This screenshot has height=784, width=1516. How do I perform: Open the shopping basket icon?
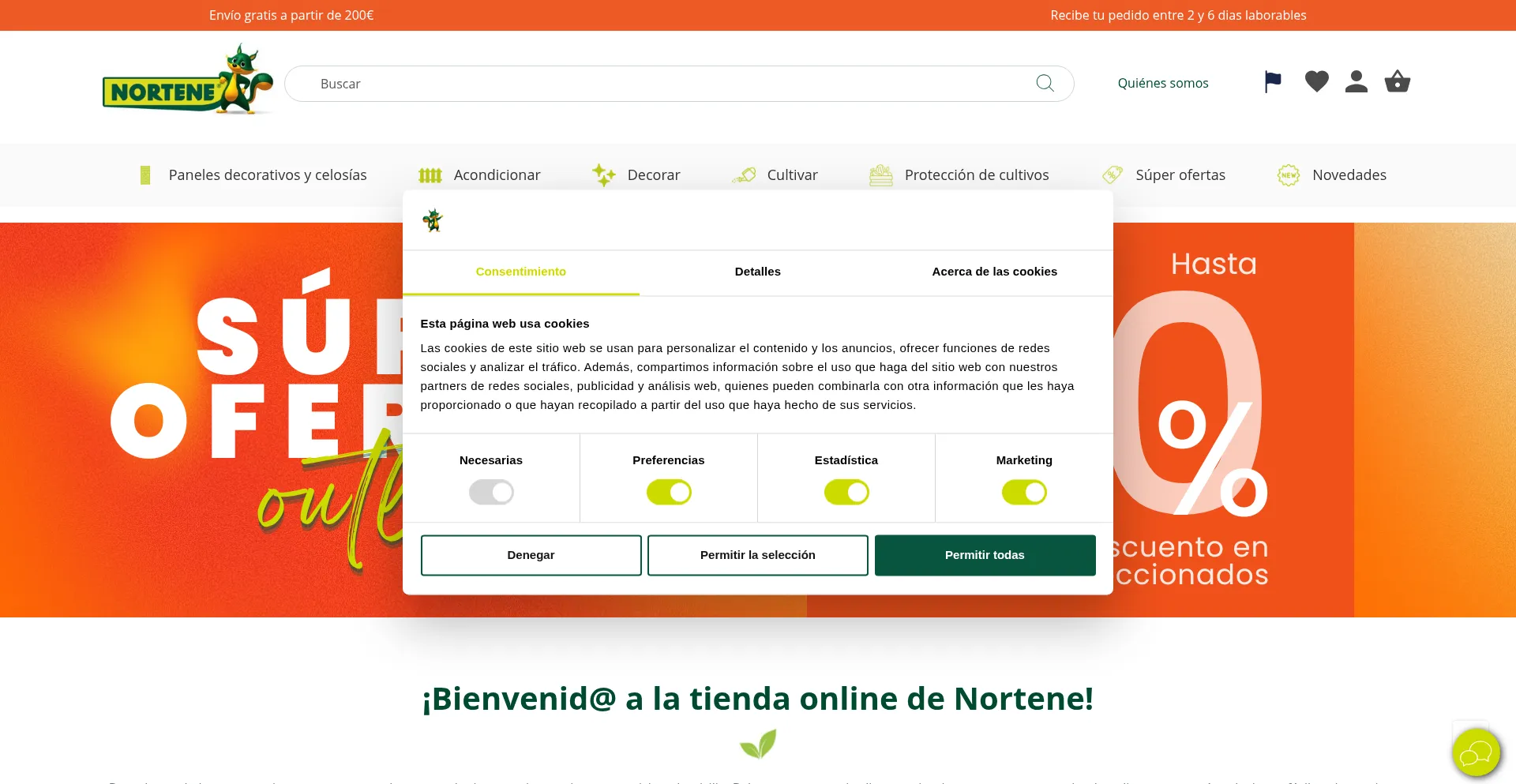1398,81
